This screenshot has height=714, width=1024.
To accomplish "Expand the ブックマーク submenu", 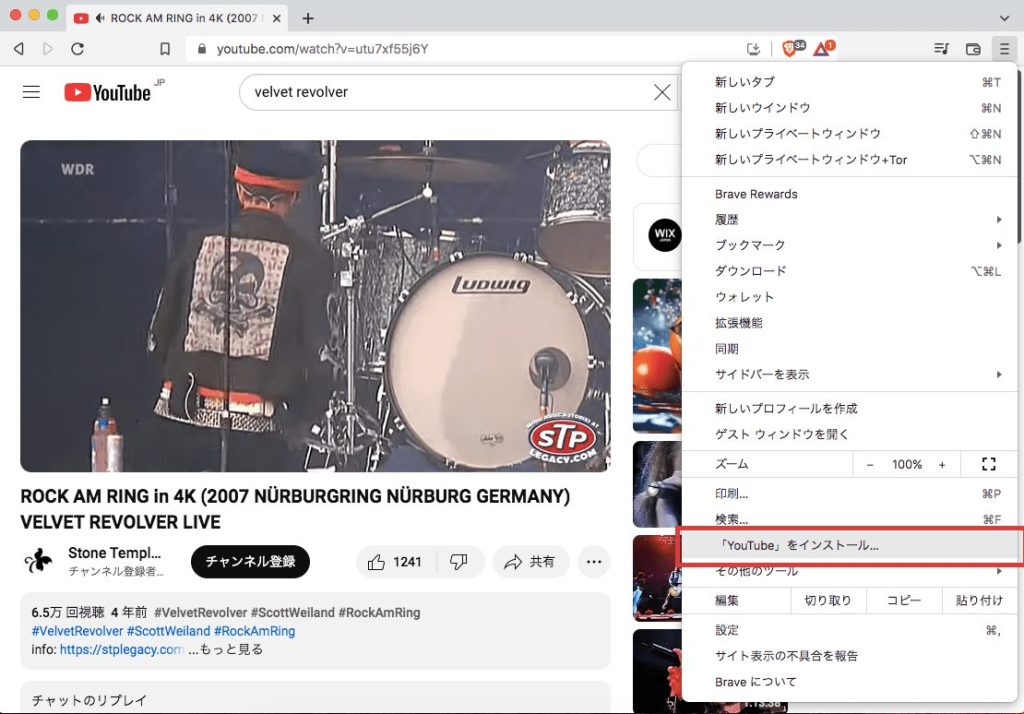I will (849, 245).
